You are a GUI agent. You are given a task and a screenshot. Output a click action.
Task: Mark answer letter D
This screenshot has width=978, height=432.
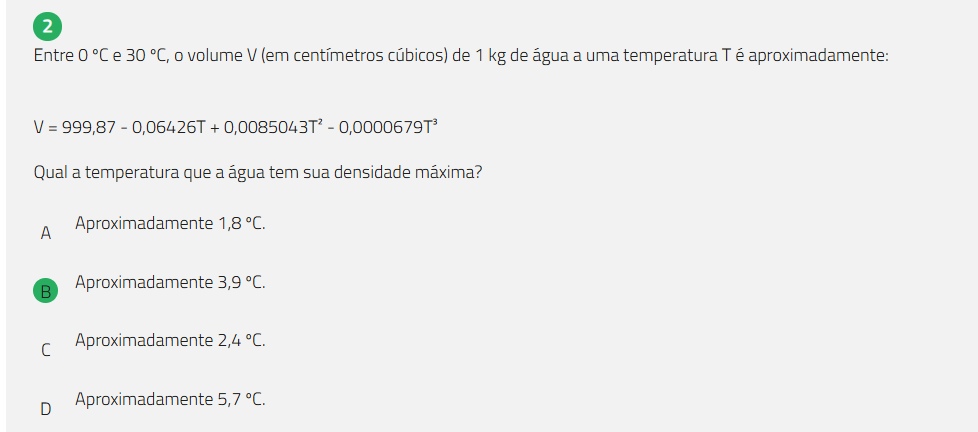point(45,408)
